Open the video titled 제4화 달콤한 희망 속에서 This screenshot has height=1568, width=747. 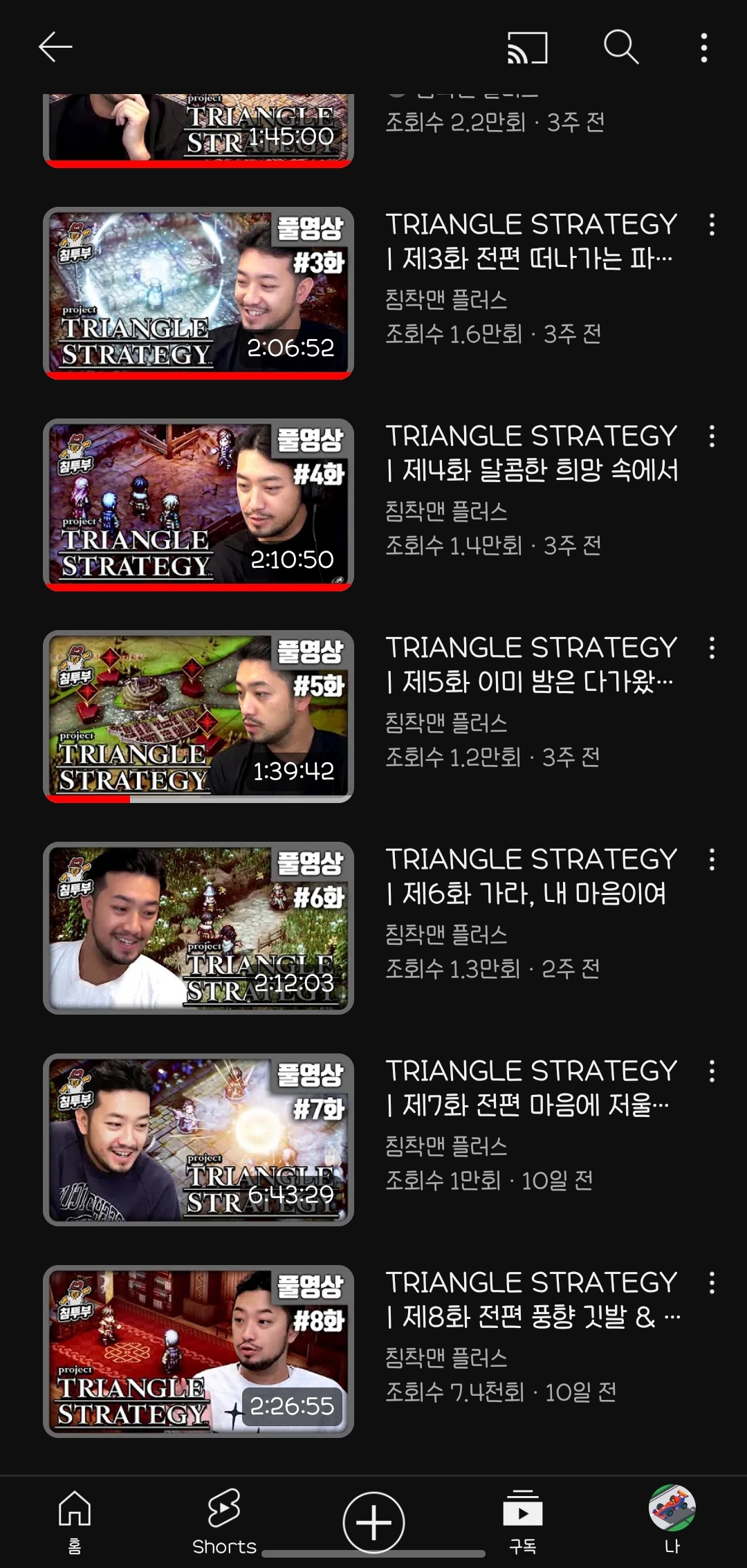click(531, 453)
